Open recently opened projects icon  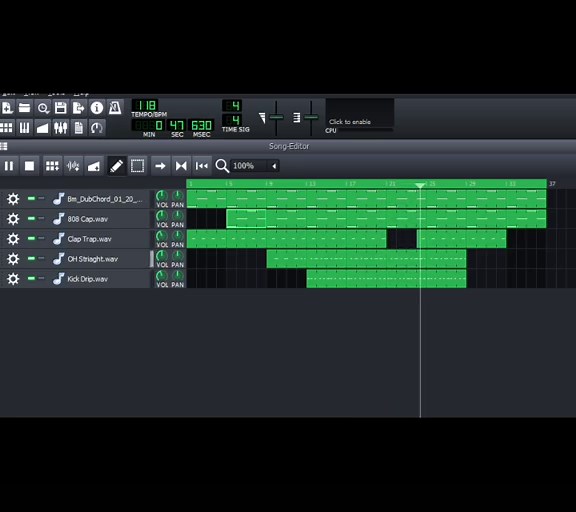[43, 108]
